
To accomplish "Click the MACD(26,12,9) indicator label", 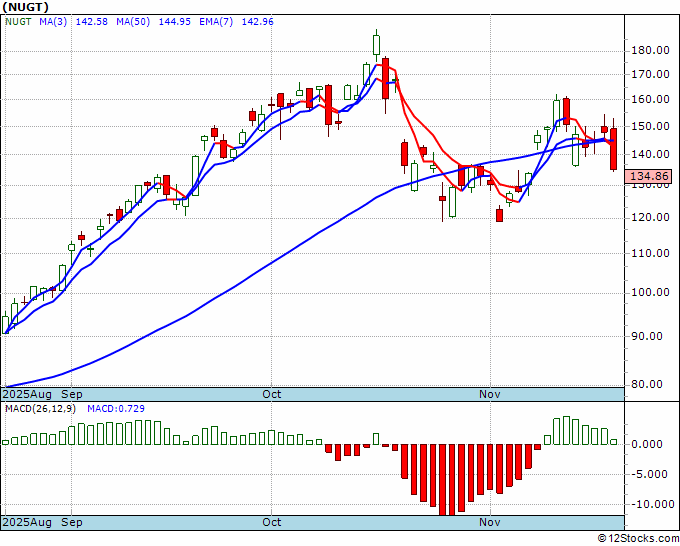I will [41, 409].
